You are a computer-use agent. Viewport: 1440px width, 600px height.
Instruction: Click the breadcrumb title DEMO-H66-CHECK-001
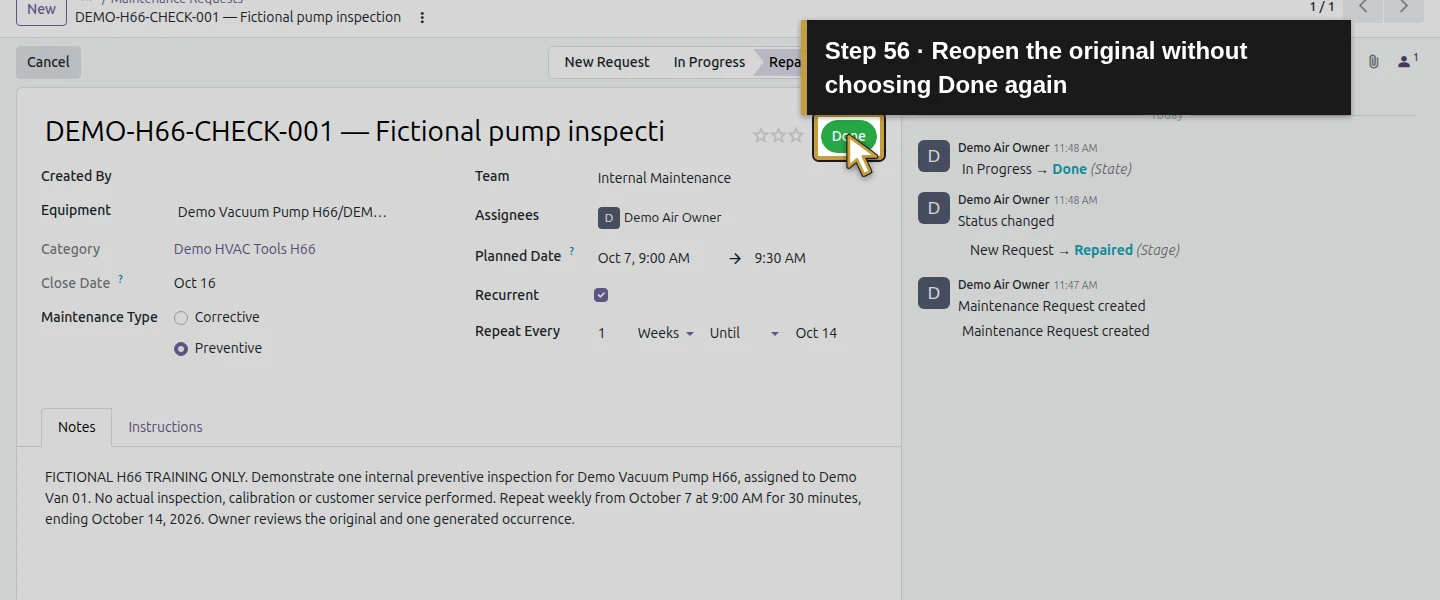click(x=238, y=17)
